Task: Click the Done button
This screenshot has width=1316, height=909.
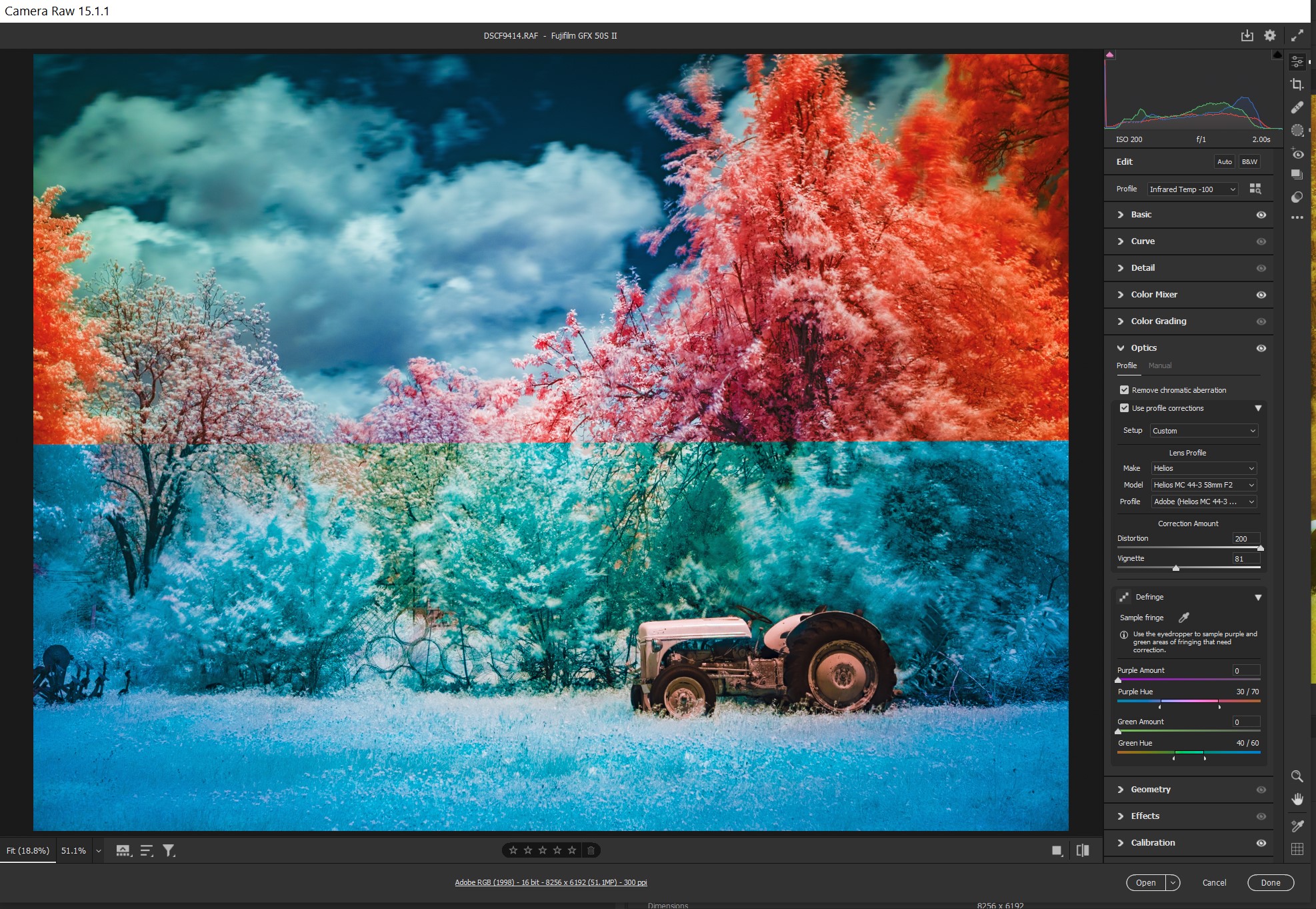Action: (1270, 882)
